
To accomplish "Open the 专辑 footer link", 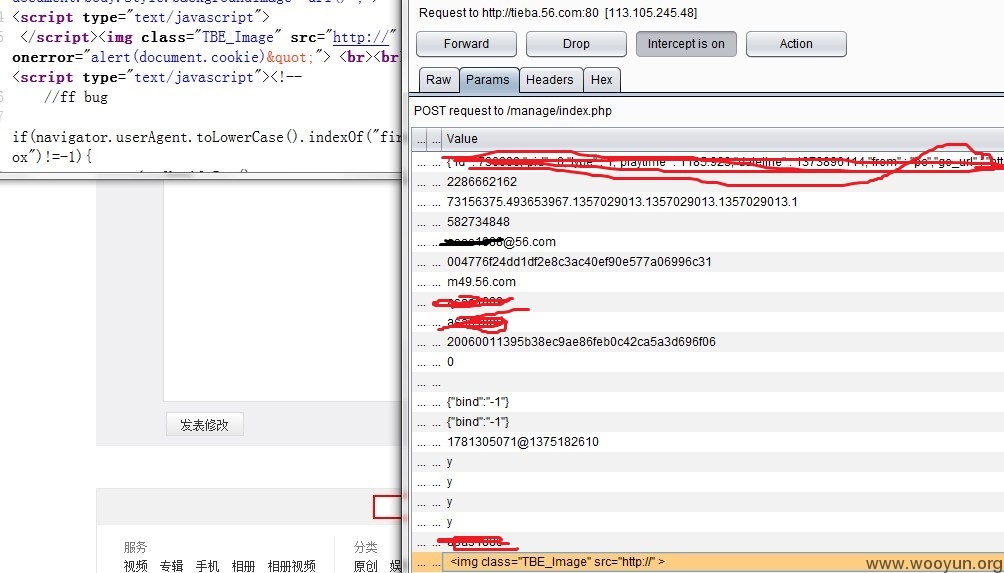I will tap(172, 566).
